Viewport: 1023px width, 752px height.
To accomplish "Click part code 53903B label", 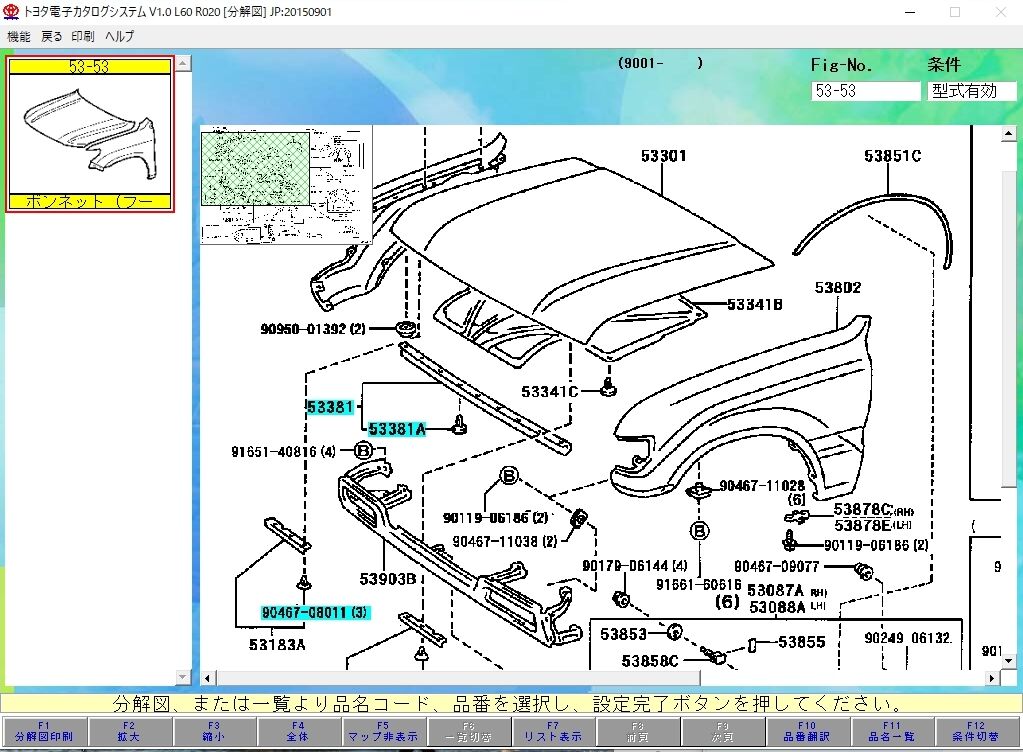I will (x=388, y=579).
